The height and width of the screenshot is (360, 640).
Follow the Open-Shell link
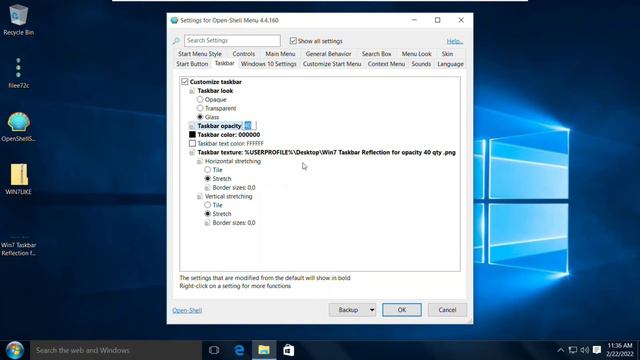187,310
